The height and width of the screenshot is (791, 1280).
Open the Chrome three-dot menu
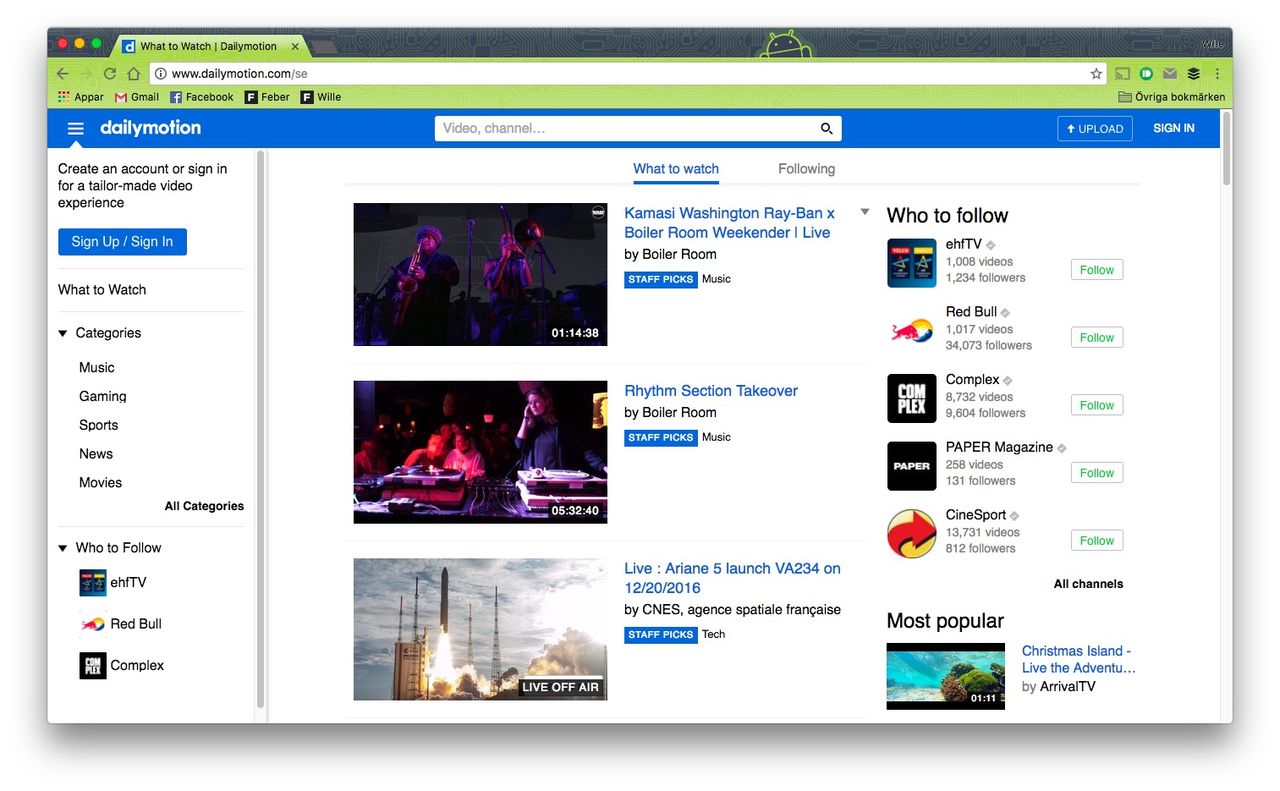(1217, 74)
